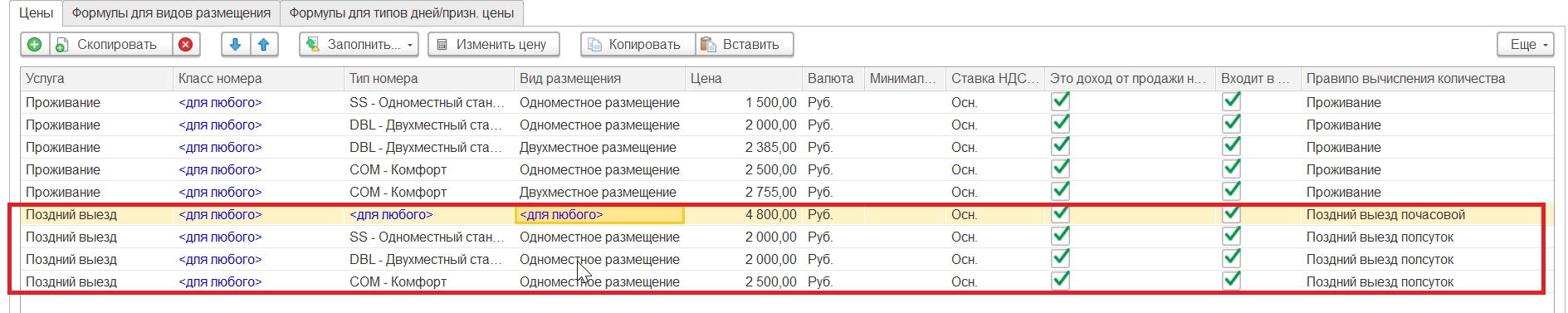Switch to Цены tab

point(37,12)
